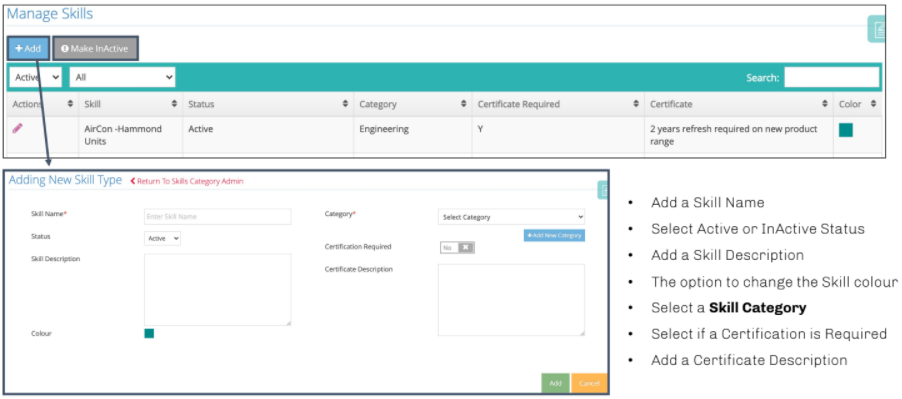
Task: Sort table by Status column
Action: coord(268,104)
